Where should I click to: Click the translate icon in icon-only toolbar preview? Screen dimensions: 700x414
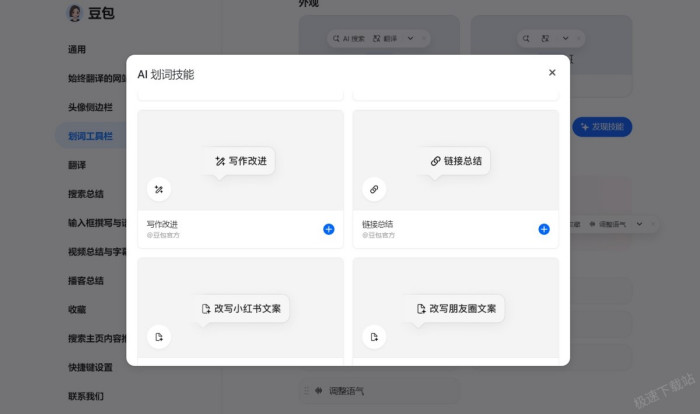coord(545,38)
